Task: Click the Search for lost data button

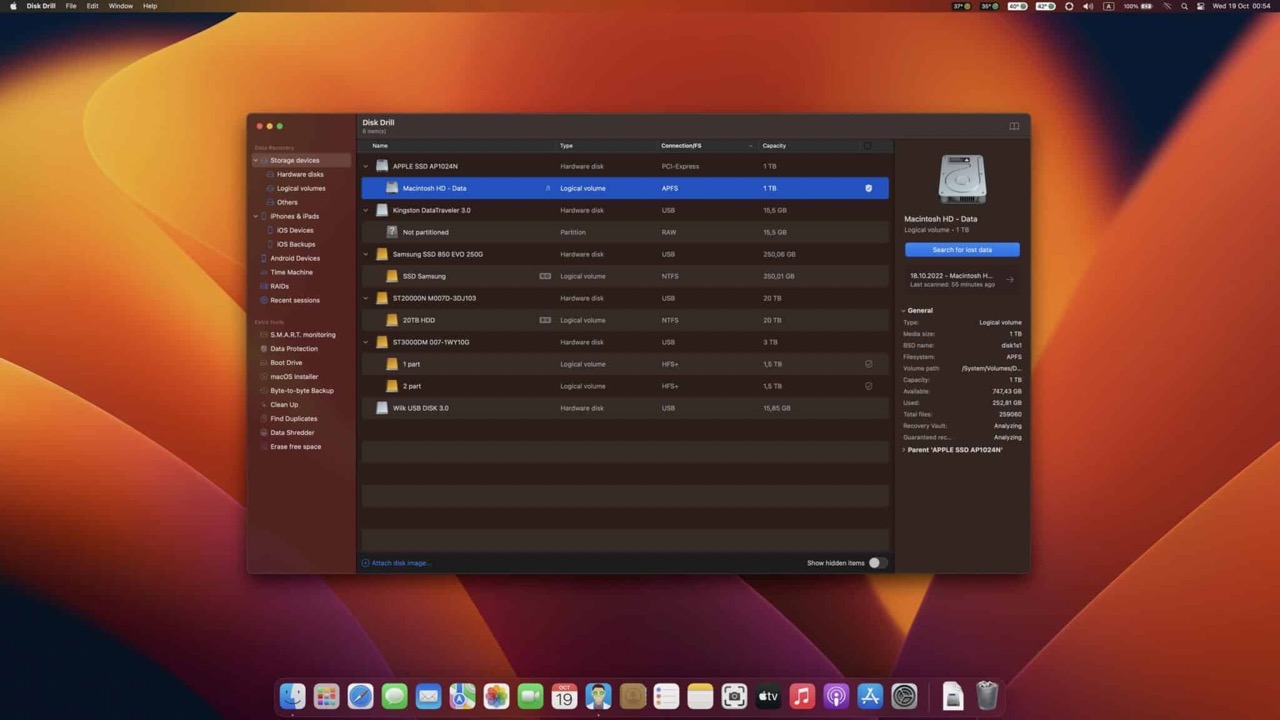Action: [x=962, y=249]
